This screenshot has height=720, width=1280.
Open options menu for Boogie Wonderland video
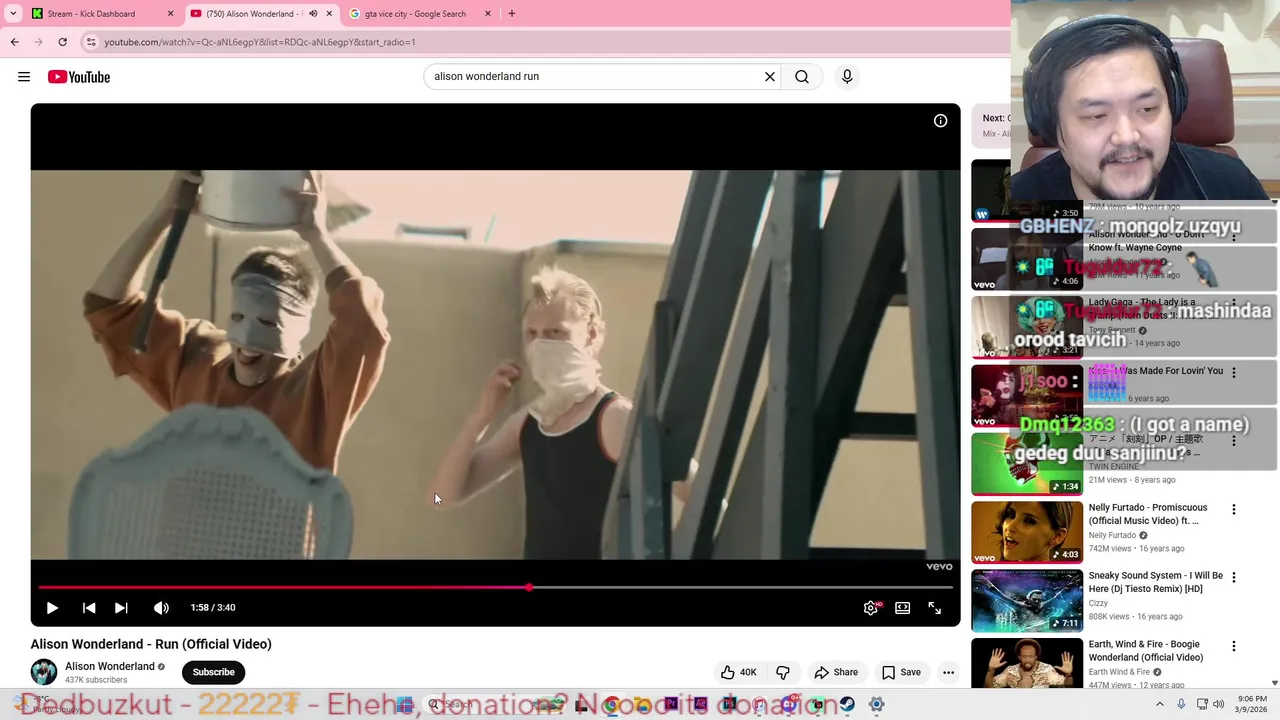tap(1233, 646)
